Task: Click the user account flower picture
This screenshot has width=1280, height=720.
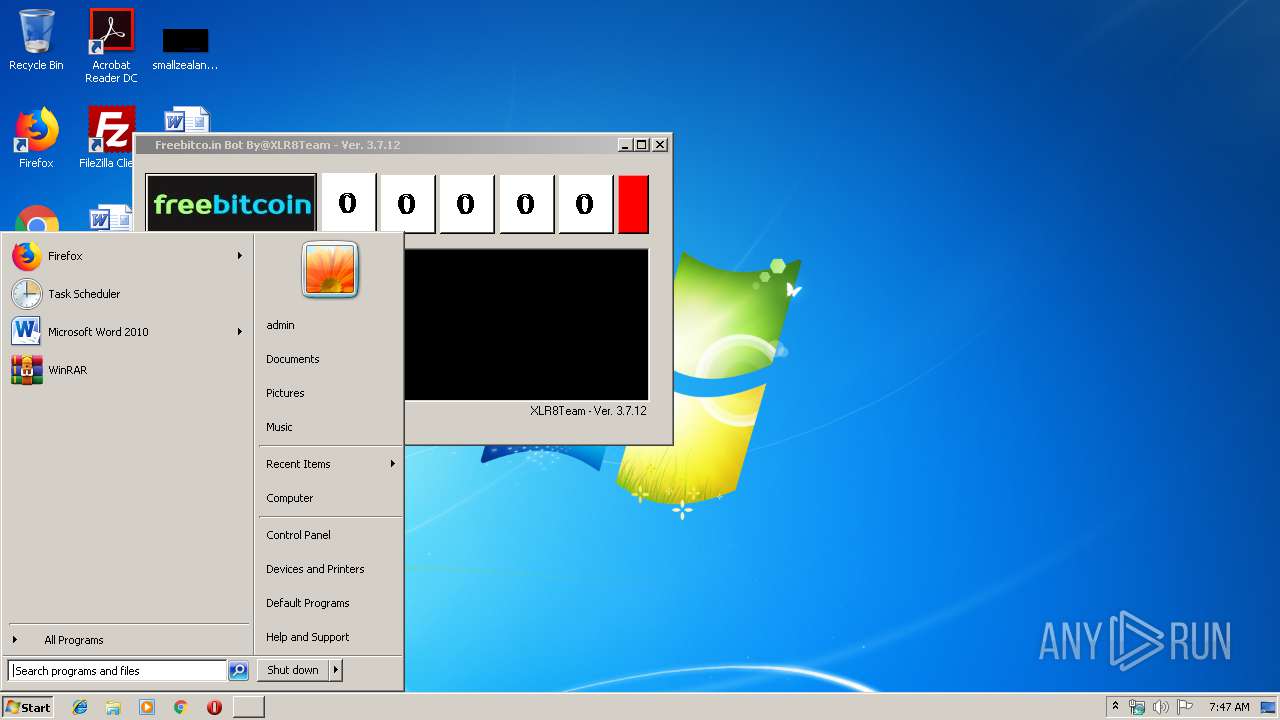Action: [330, 270]
